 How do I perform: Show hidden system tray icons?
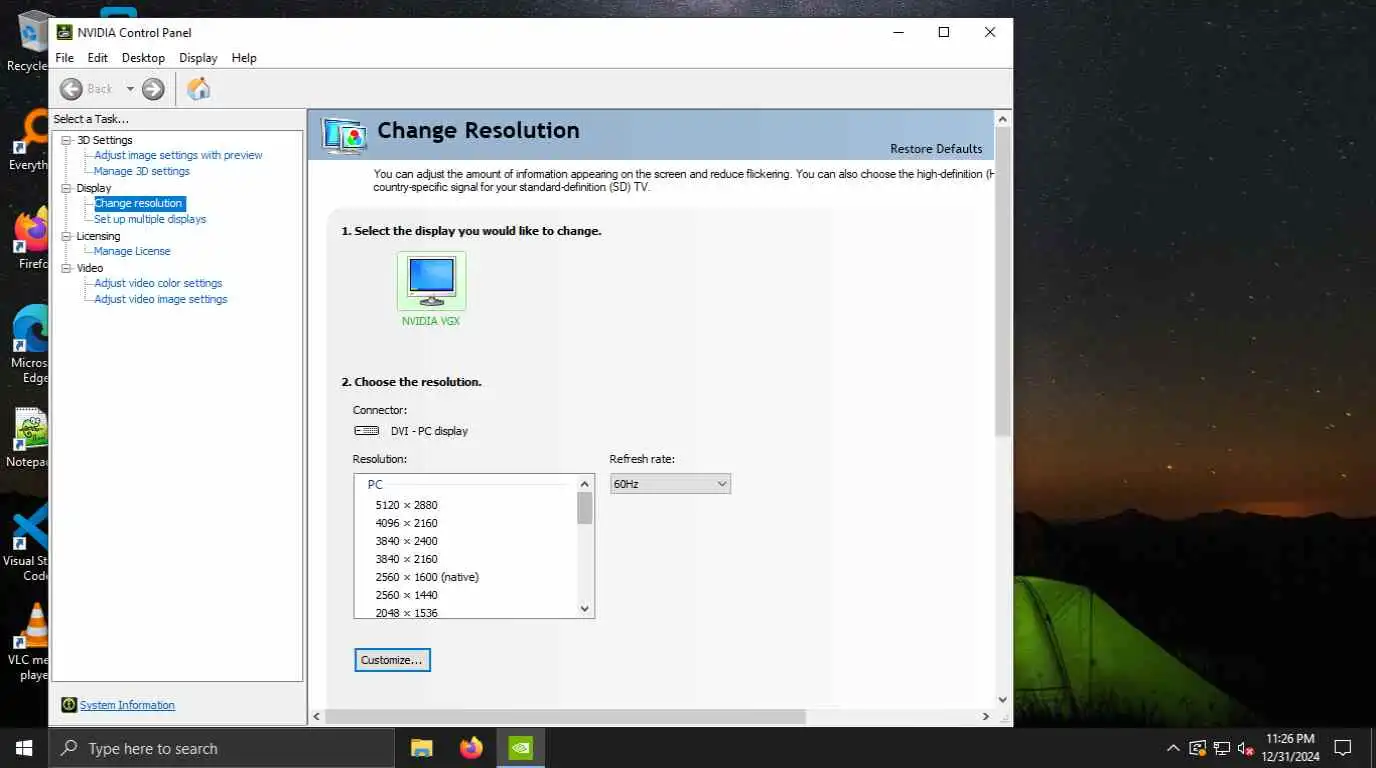tap(1173, 748)
